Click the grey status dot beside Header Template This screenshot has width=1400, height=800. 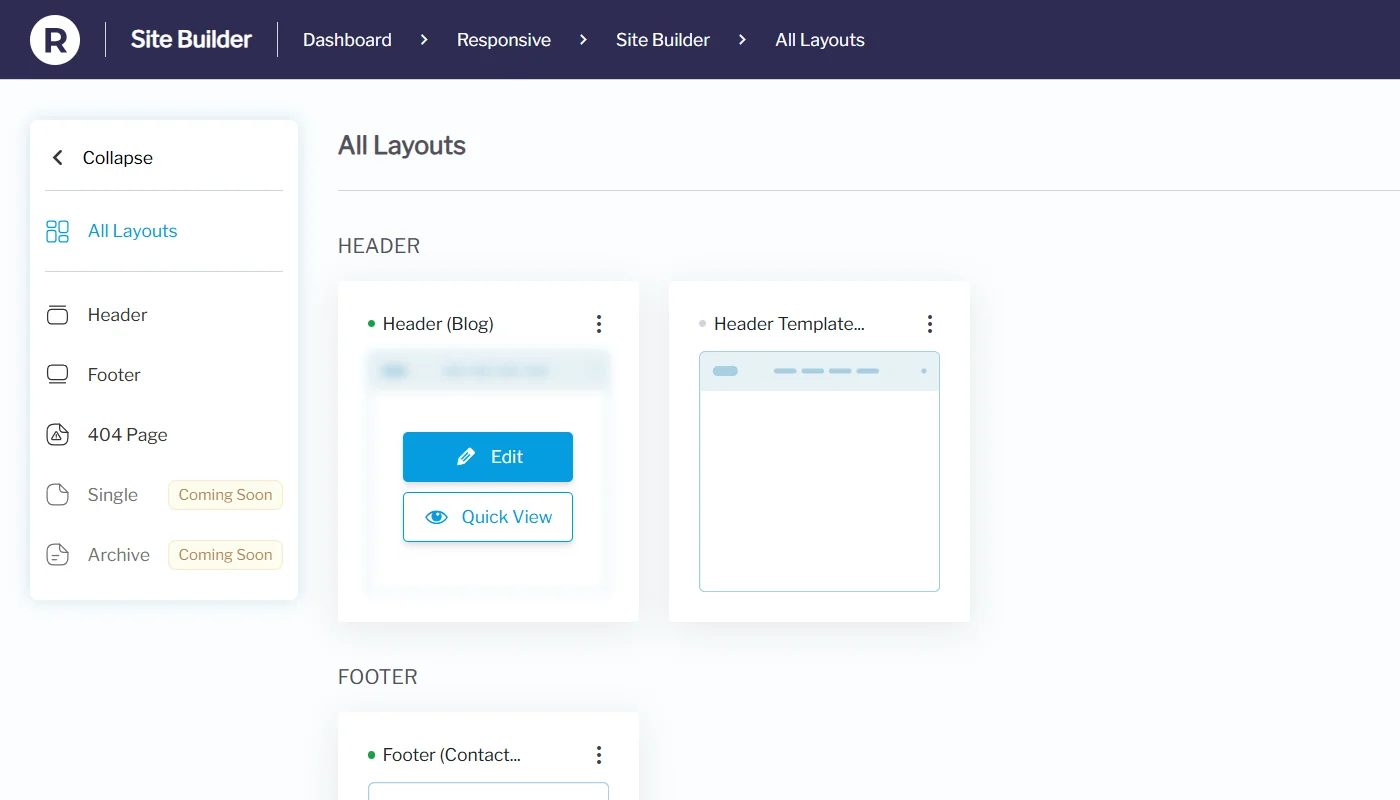pos(703,324)
